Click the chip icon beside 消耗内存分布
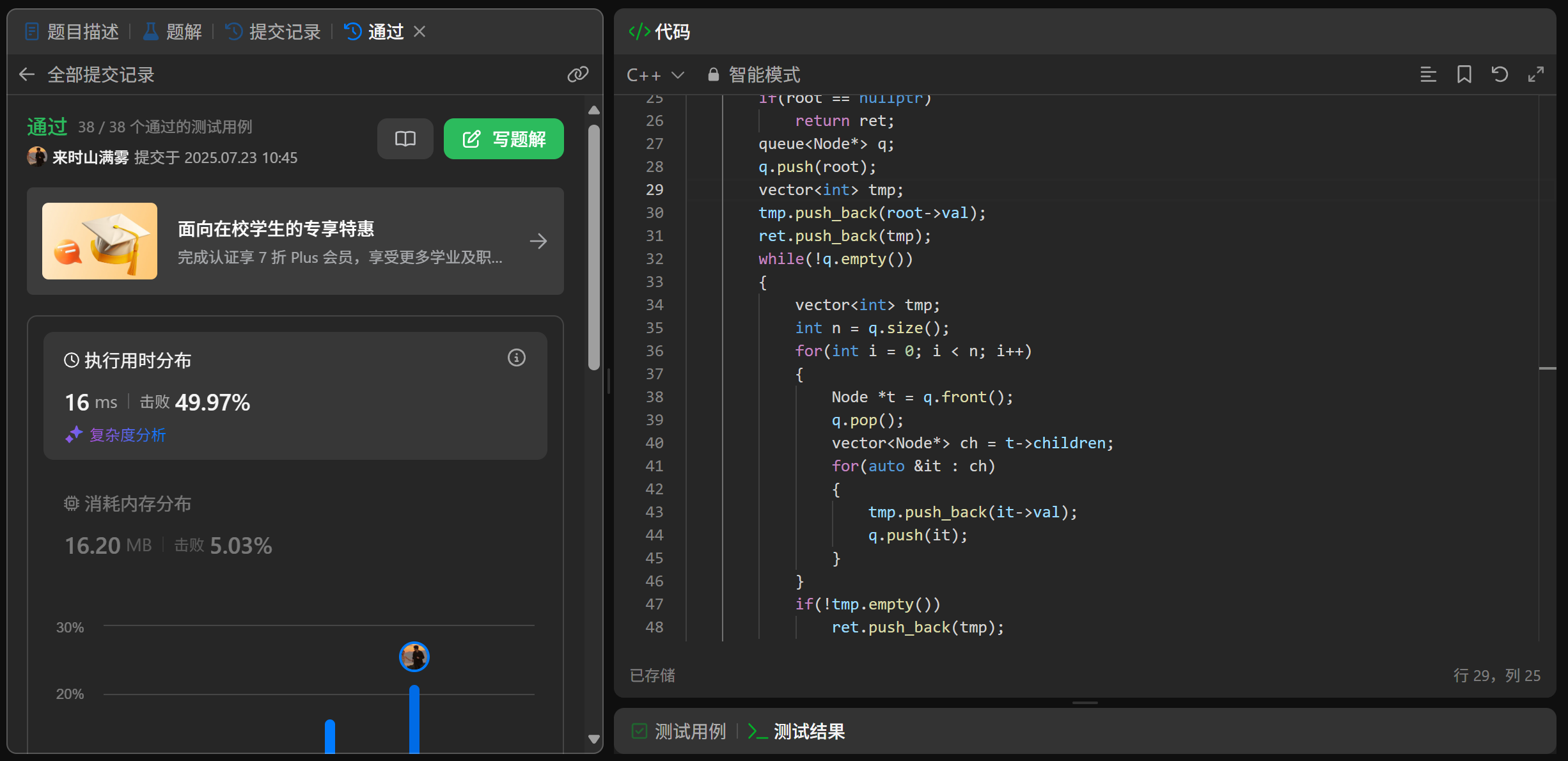This screenshot has height=761, width=1568. coord(72,503)
